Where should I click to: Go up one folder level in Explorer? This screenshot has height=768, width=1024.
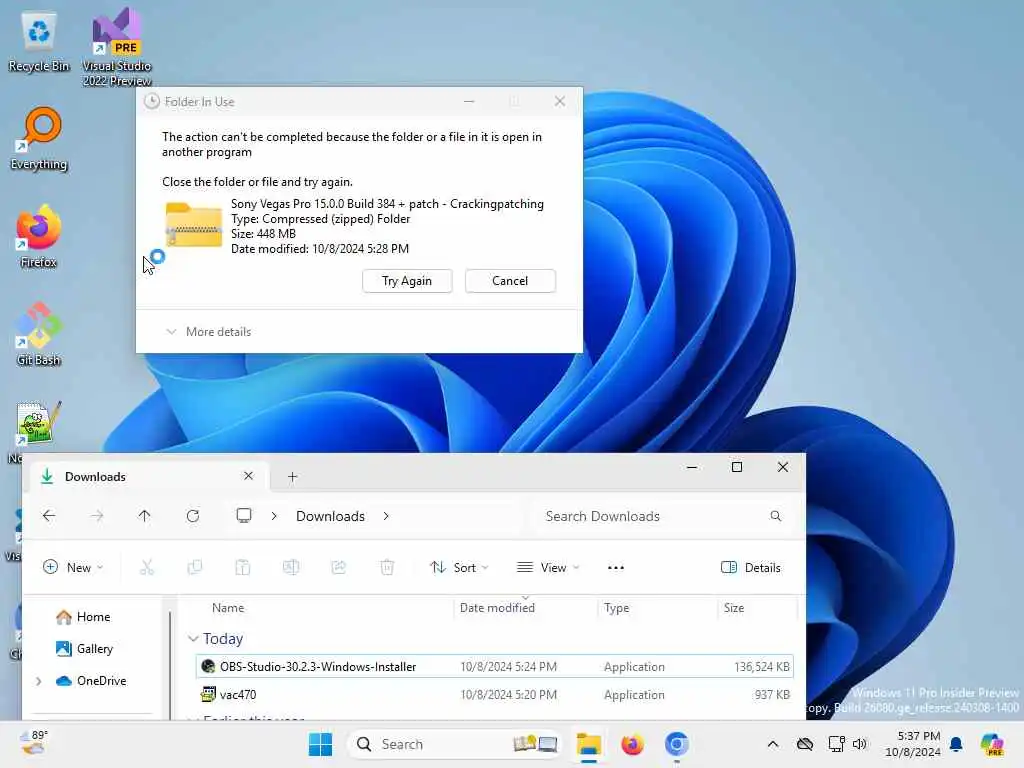[144, 516]
